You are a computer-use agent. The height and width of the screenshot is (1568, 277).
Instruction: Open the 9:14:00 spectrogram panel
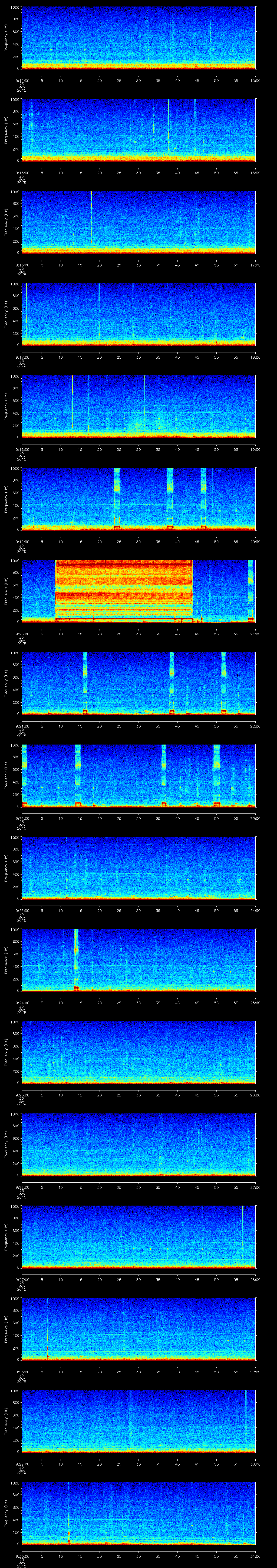[x=139, y=38]
